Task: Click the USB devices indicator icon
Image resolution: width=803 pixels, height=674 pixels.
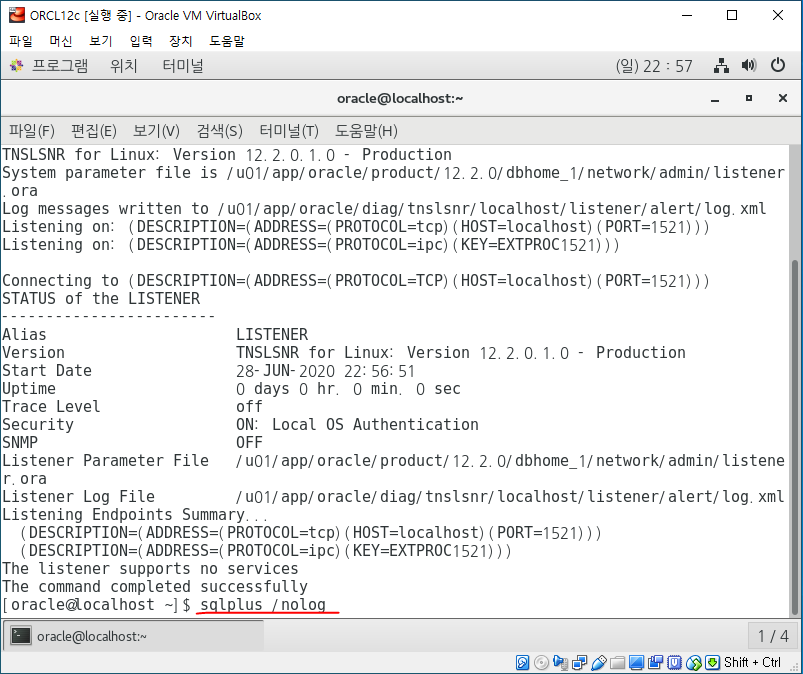Action: coord(598,662)
